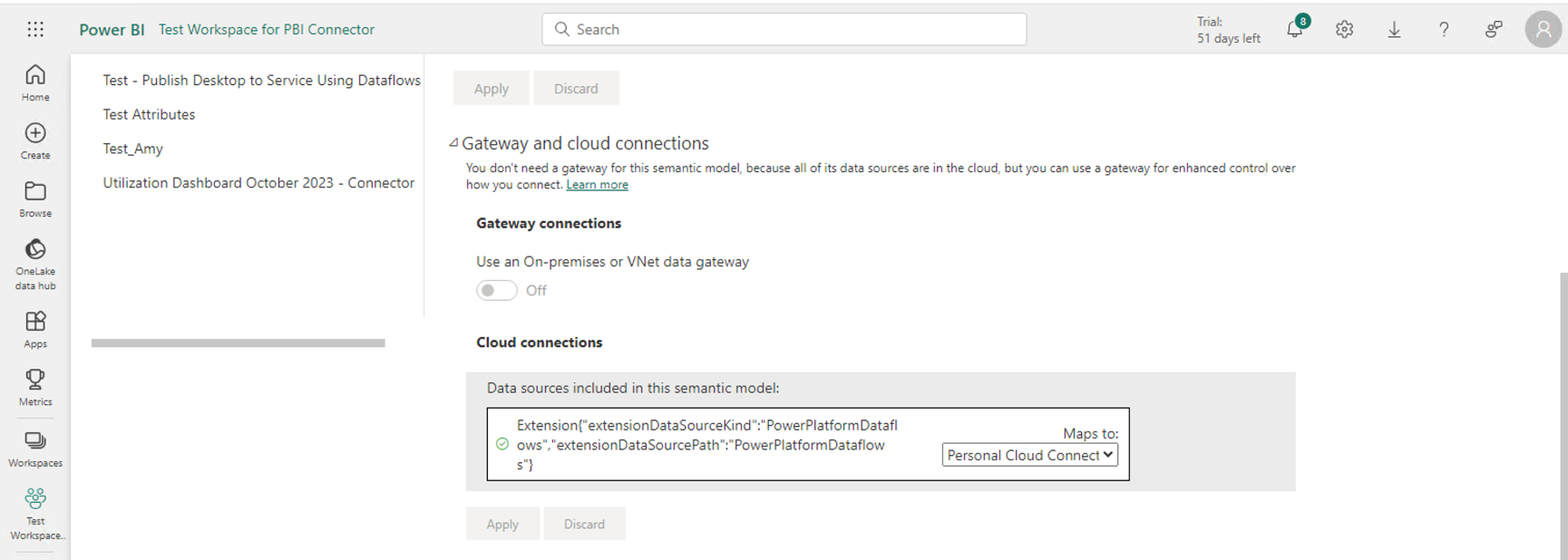Image resolution: width=1568 pixels, height=560 pixels.
Task: Toggle On-premises or VNet data gateway switch
Action: (x=497, y=290)
